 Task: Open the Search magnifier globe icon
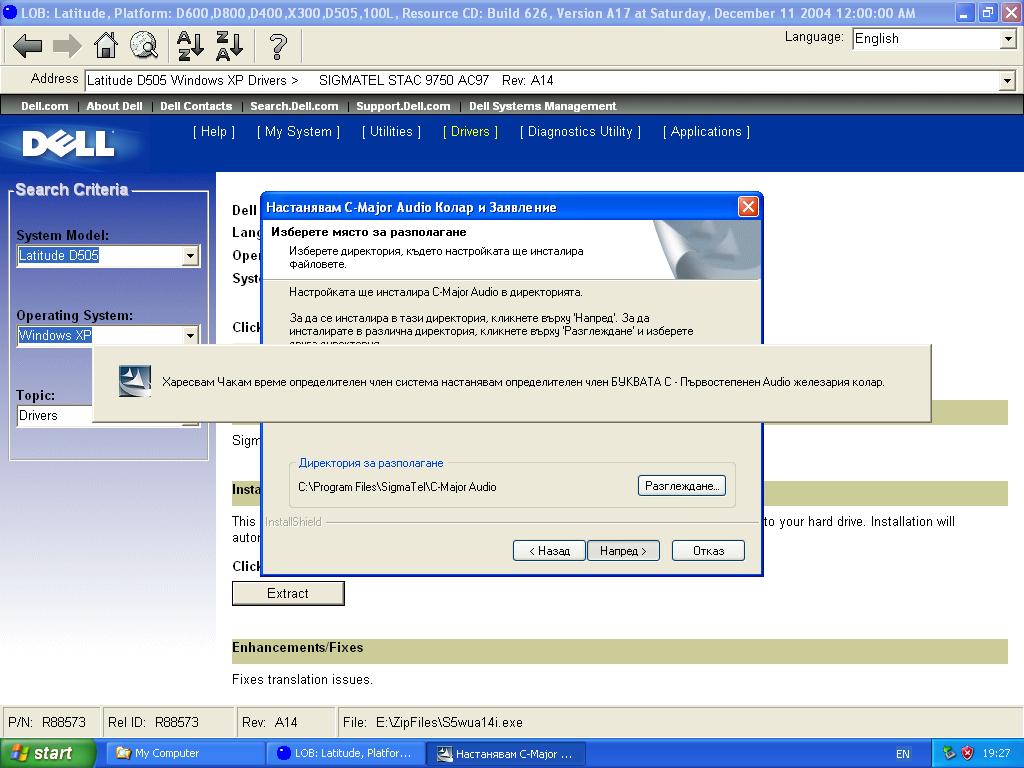(144, 46)
